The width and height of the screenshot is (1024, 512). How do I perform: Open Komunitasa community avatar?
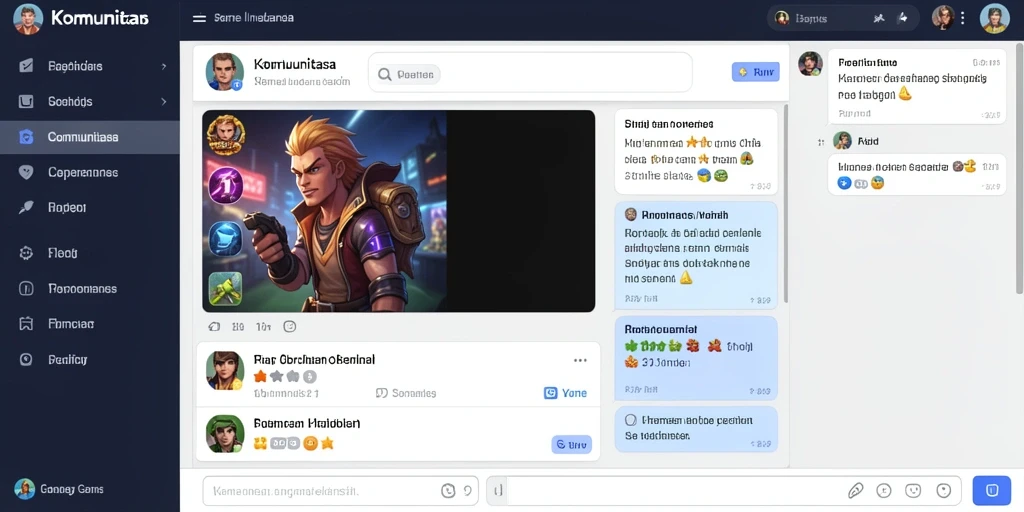225,71
